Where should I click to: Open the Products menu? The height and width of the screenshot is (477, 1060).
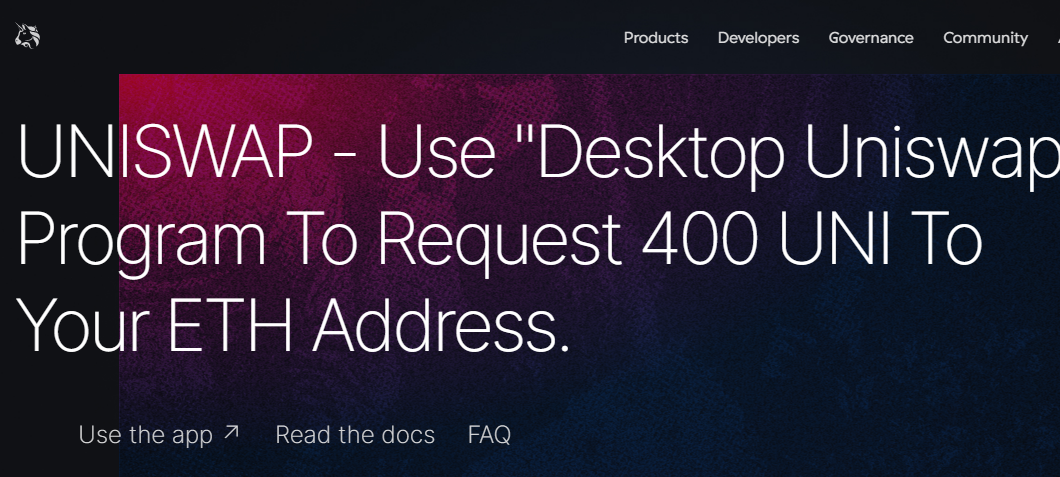656,38
